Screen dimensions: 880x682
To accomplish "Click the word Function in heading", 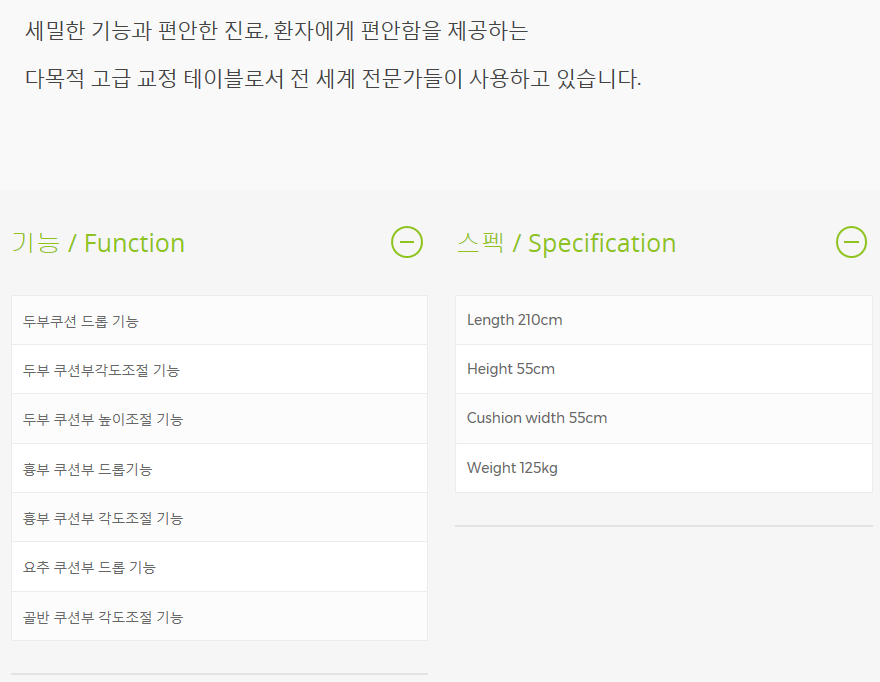I will coord(134,243).
